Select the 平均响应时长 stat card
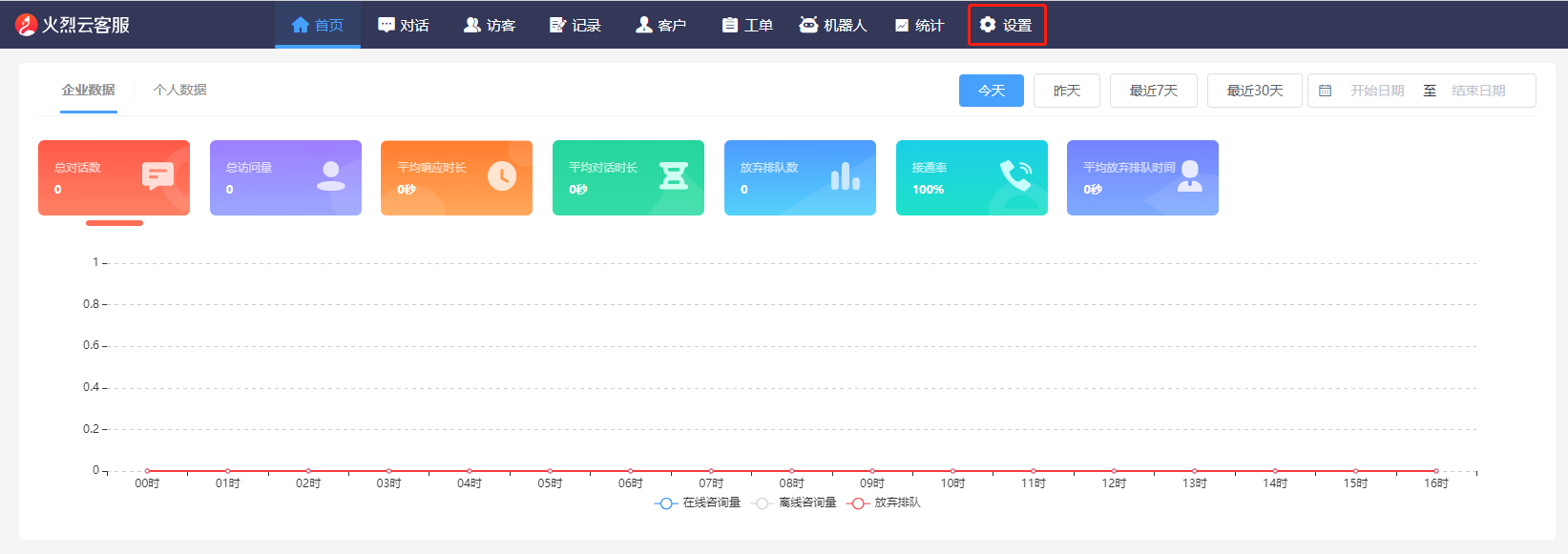1568x554 pixels. click(x=456, y=177)
